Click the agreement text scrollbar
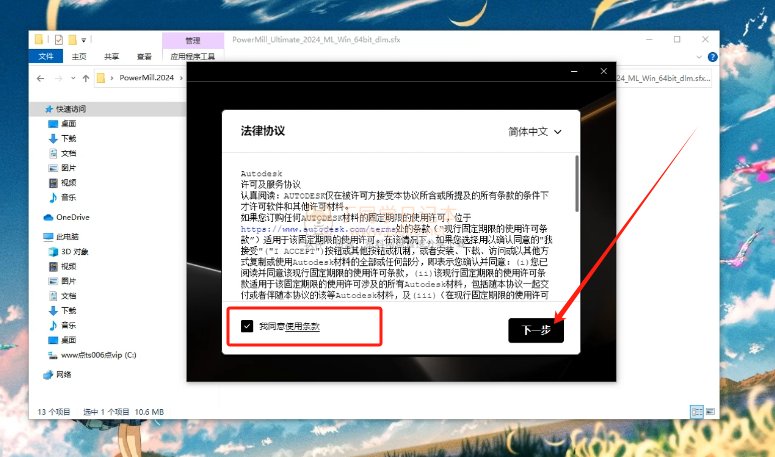 577,184
